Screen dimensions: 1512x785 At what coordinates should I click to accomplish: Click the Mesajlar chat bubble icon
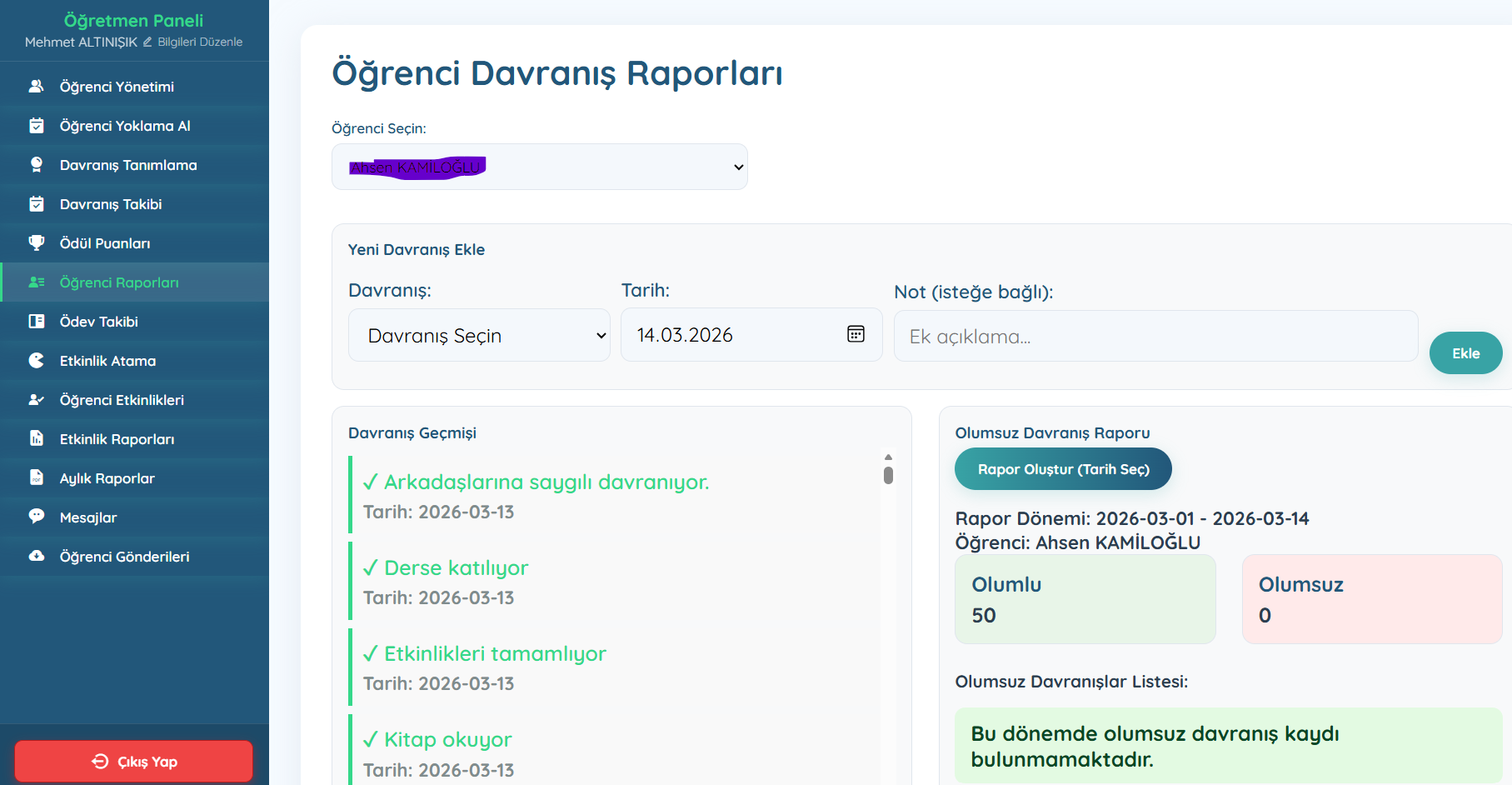click(37, 517)
